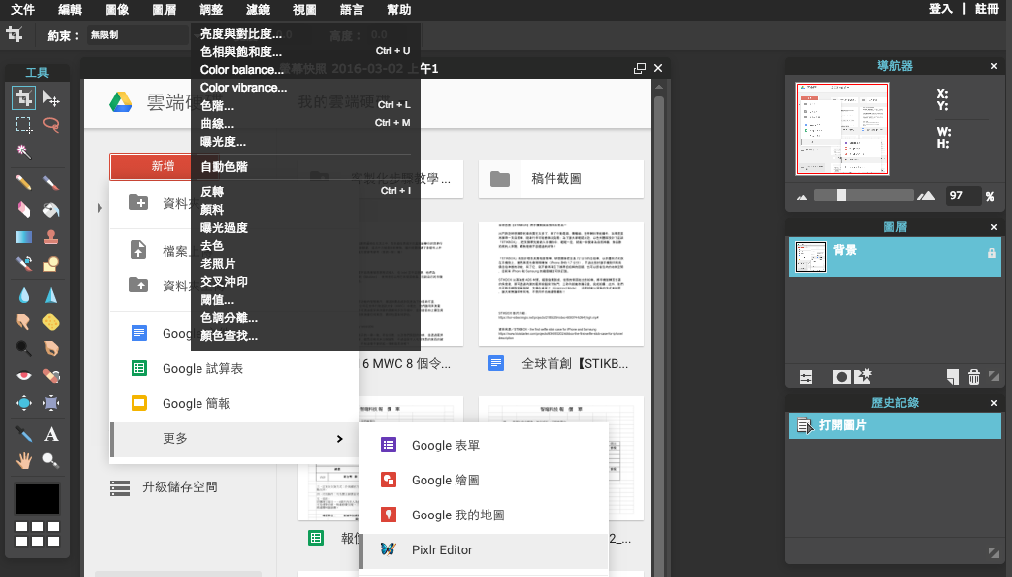Select the Dodge tool
Image resolution: width=1012 pixels, height=577 pixels.
(x=24, y=349)
